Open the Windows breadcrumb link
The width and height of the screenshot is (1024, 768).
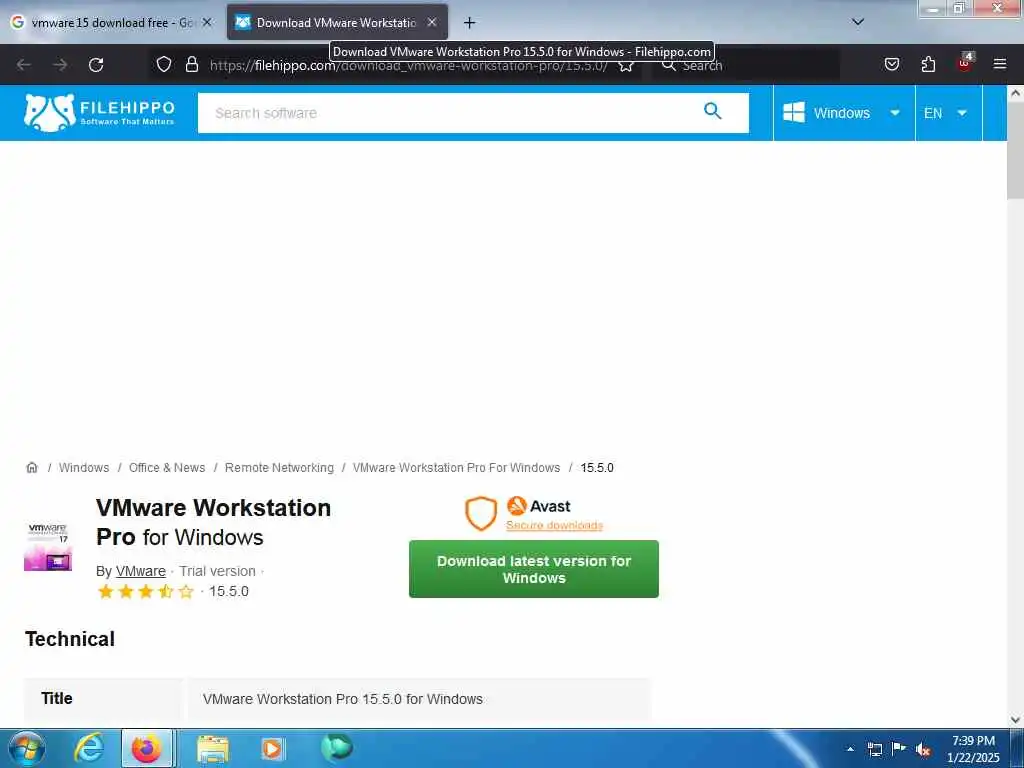(84, 468)
